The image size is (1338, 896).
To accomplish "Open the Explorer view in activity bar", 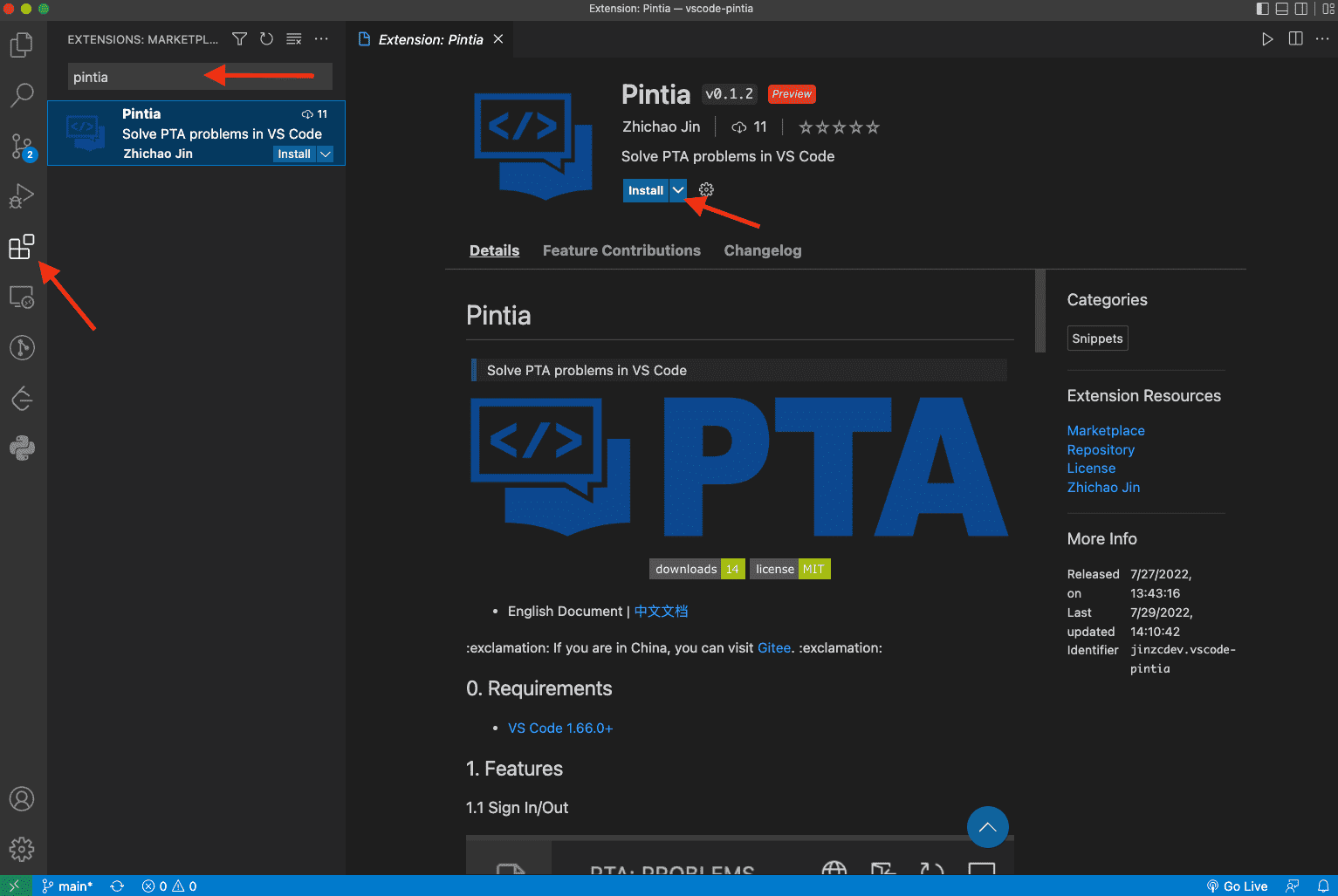I will [22, 44].
